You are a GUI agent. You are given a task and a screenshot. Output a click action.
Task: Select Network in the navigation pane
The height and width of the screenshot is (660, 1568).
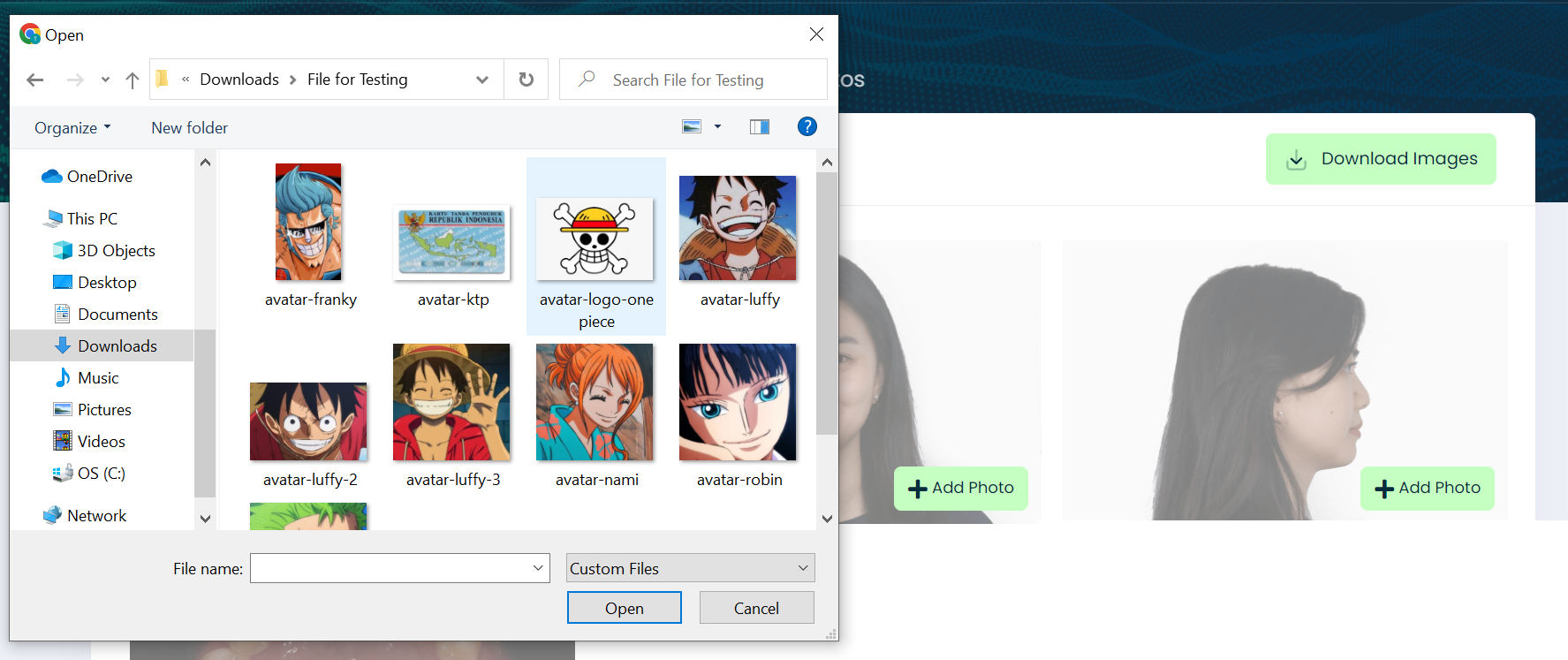tap(96, 516)
